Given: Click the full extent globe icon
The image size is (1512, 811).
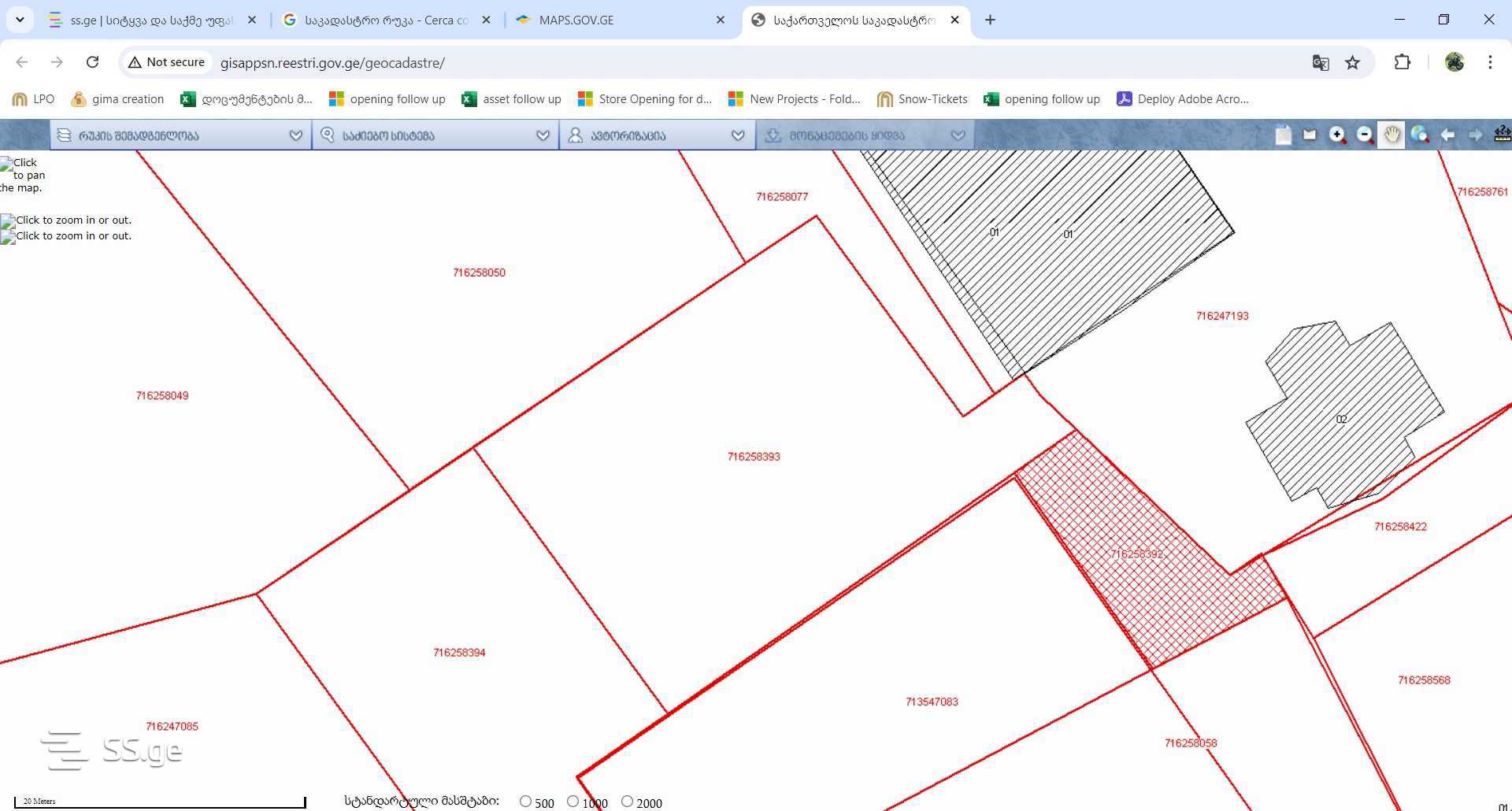Looking at the screenshot, I should coord(1420,135).
